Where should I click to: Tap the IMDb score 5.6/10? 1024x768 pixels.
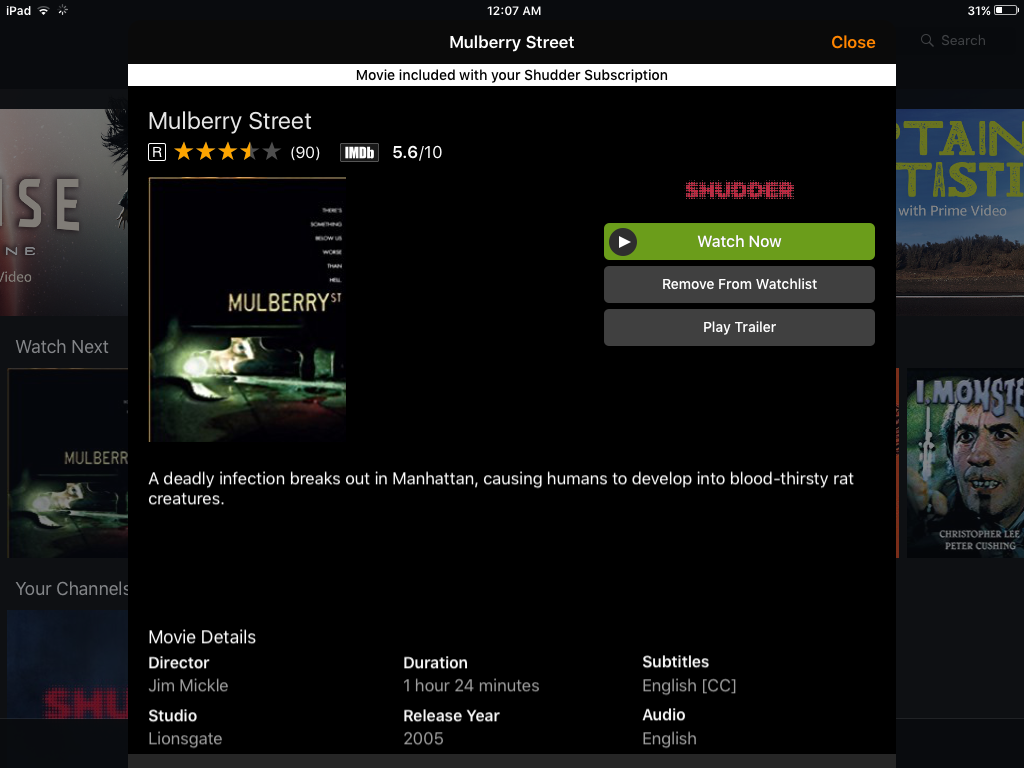click(417, 153)
